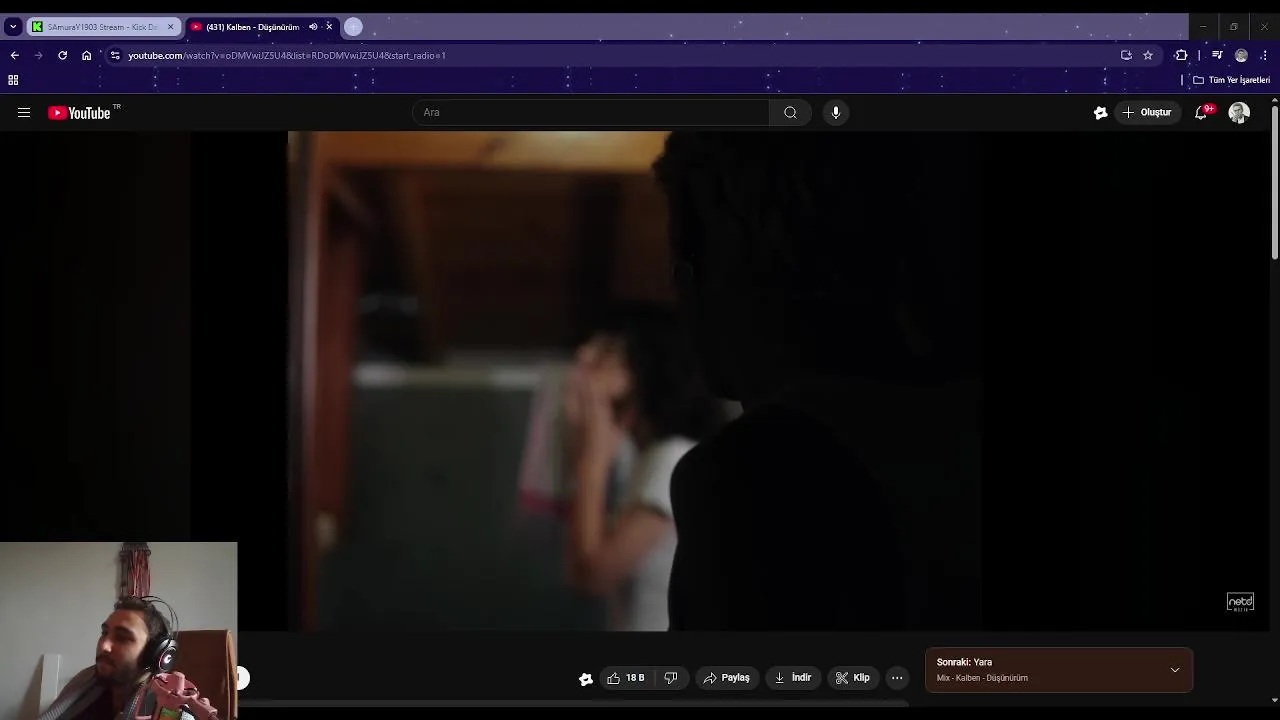Like the video showing 18 B
Viewport: 1280px width, 720px height.
[626, 678]
